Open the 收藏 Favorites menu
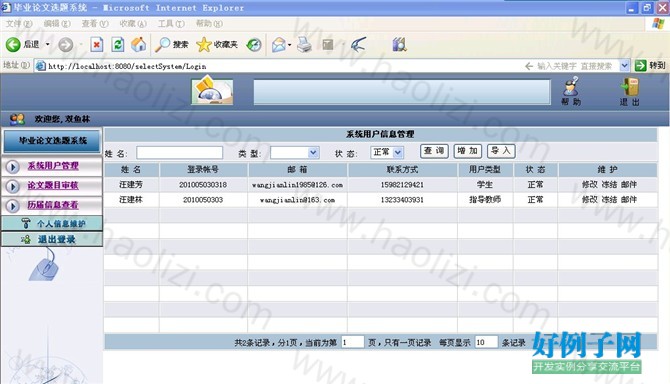Viewport: 670px width, 384px height. 133,23
